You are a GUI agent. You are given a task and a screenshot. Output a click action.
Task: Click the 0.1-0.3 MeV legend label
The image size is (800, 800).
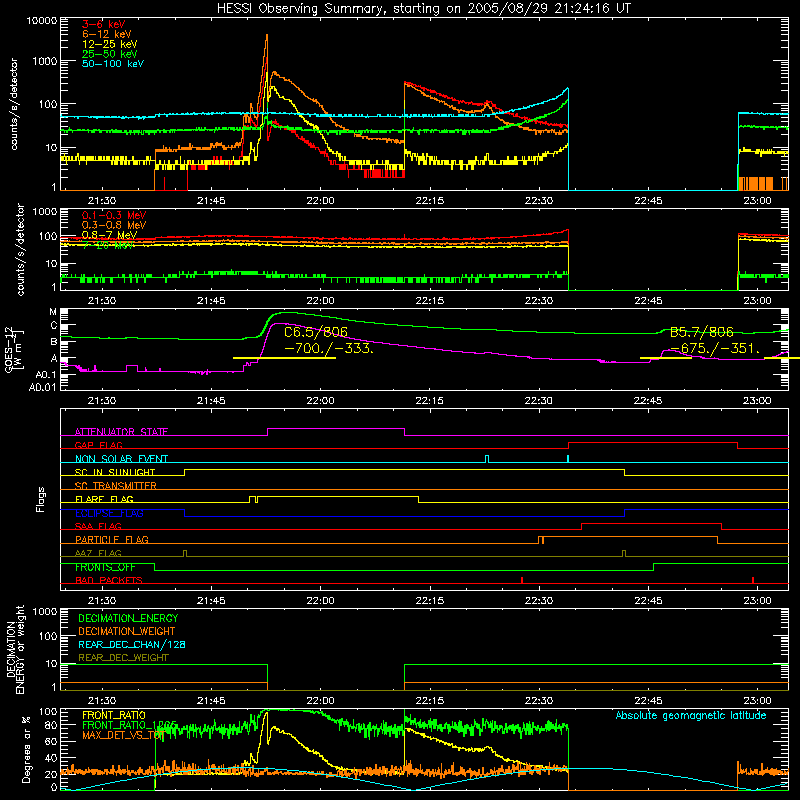tap(114, 215)
